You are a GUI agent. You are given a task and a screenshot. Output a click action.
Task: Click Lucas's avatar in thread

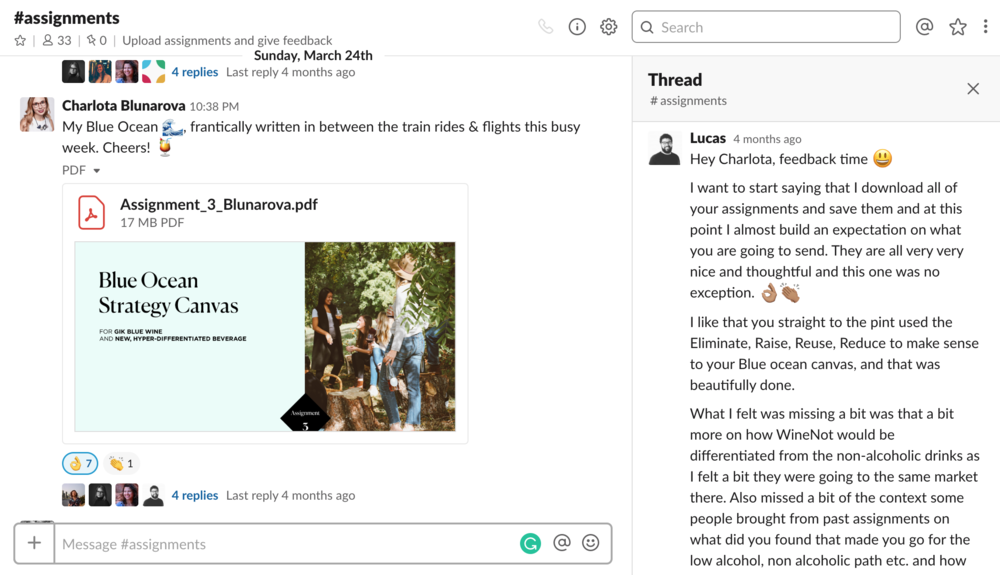pos(665,149)
